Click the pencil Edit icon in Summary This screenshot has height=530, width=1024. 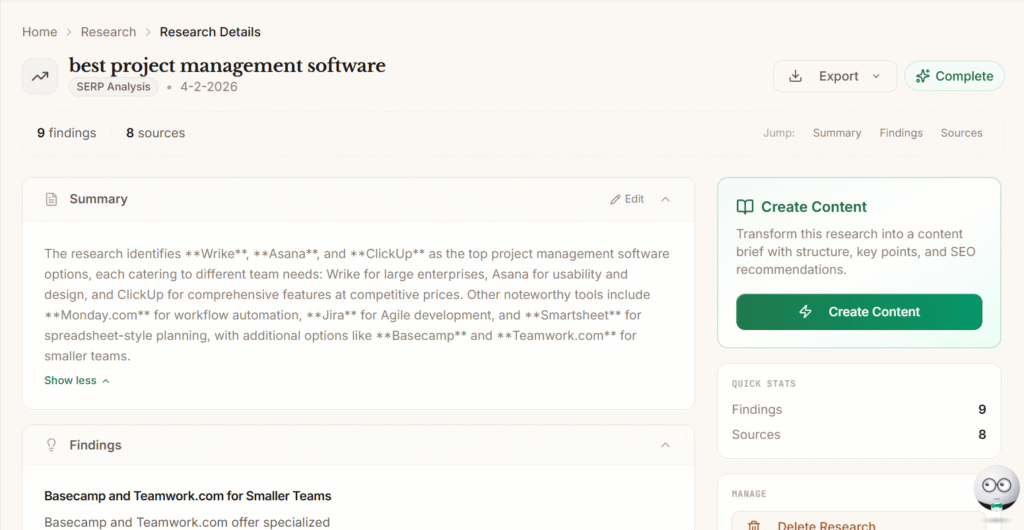pyautogui.click(x=616, y=199)
